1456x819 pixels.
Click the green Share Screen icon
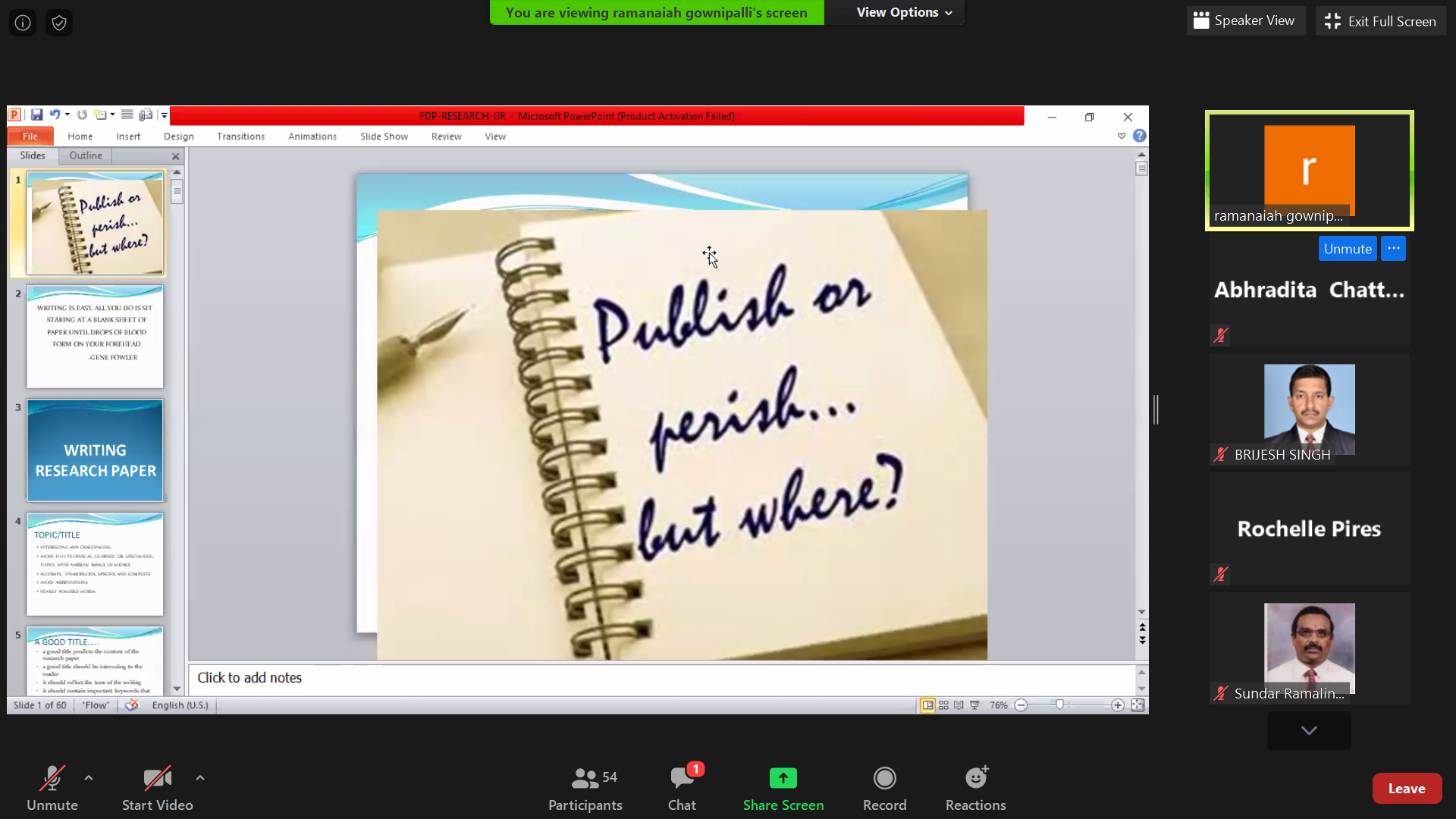[783, 778]
